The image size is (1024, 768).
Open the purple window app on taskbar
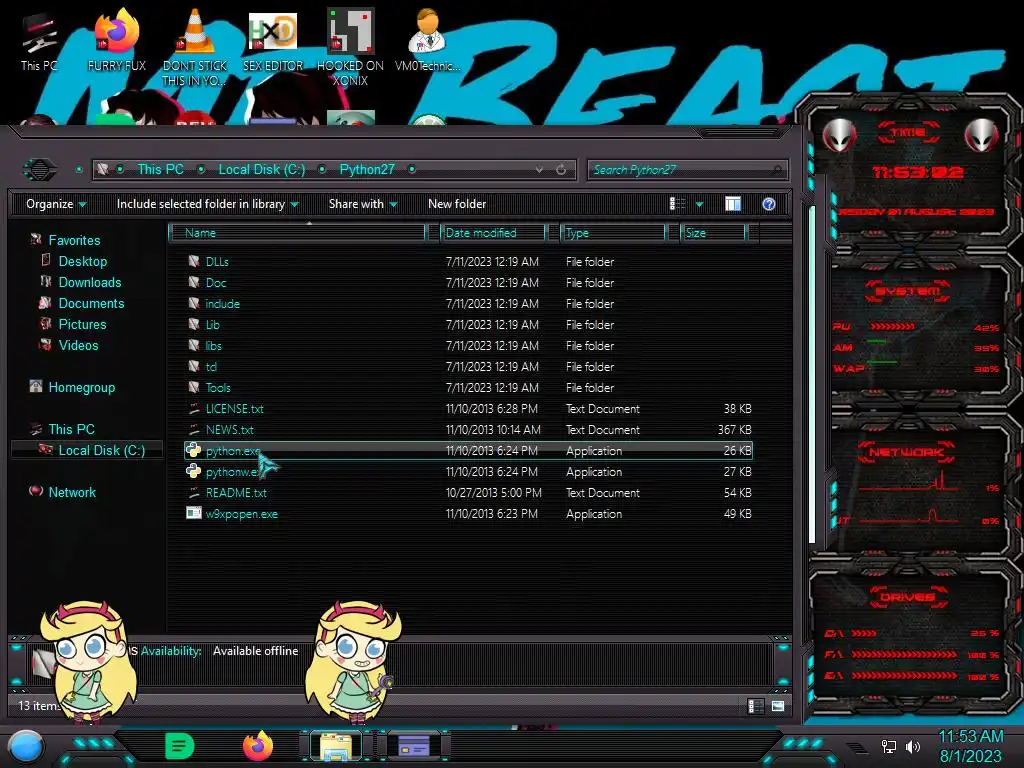click(x=414, y=745)
